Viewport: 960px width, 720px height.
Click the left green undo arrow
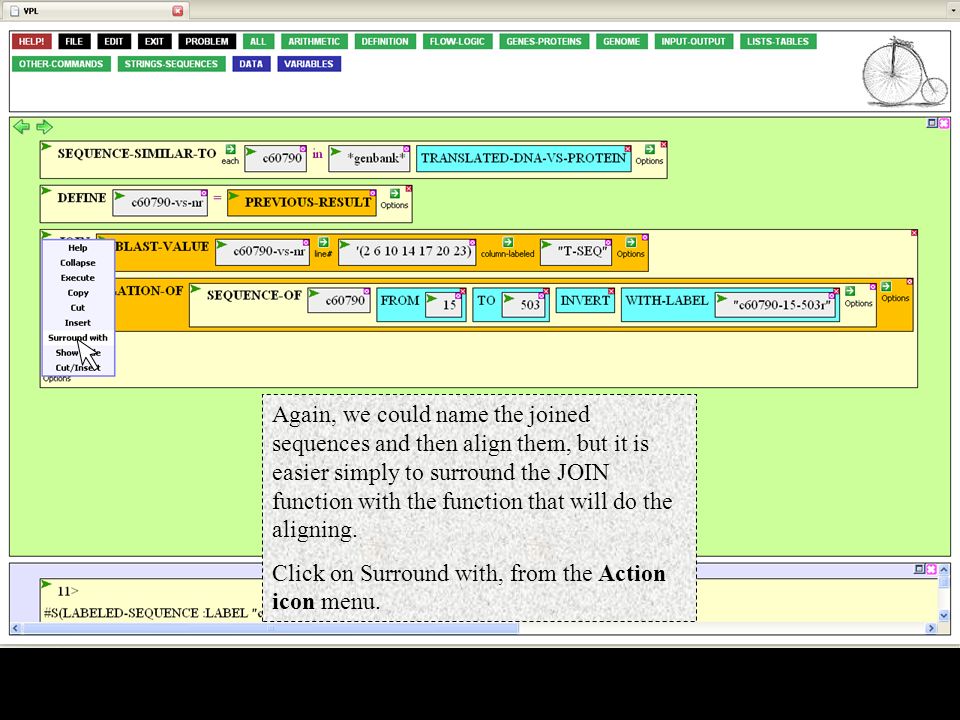21,127
